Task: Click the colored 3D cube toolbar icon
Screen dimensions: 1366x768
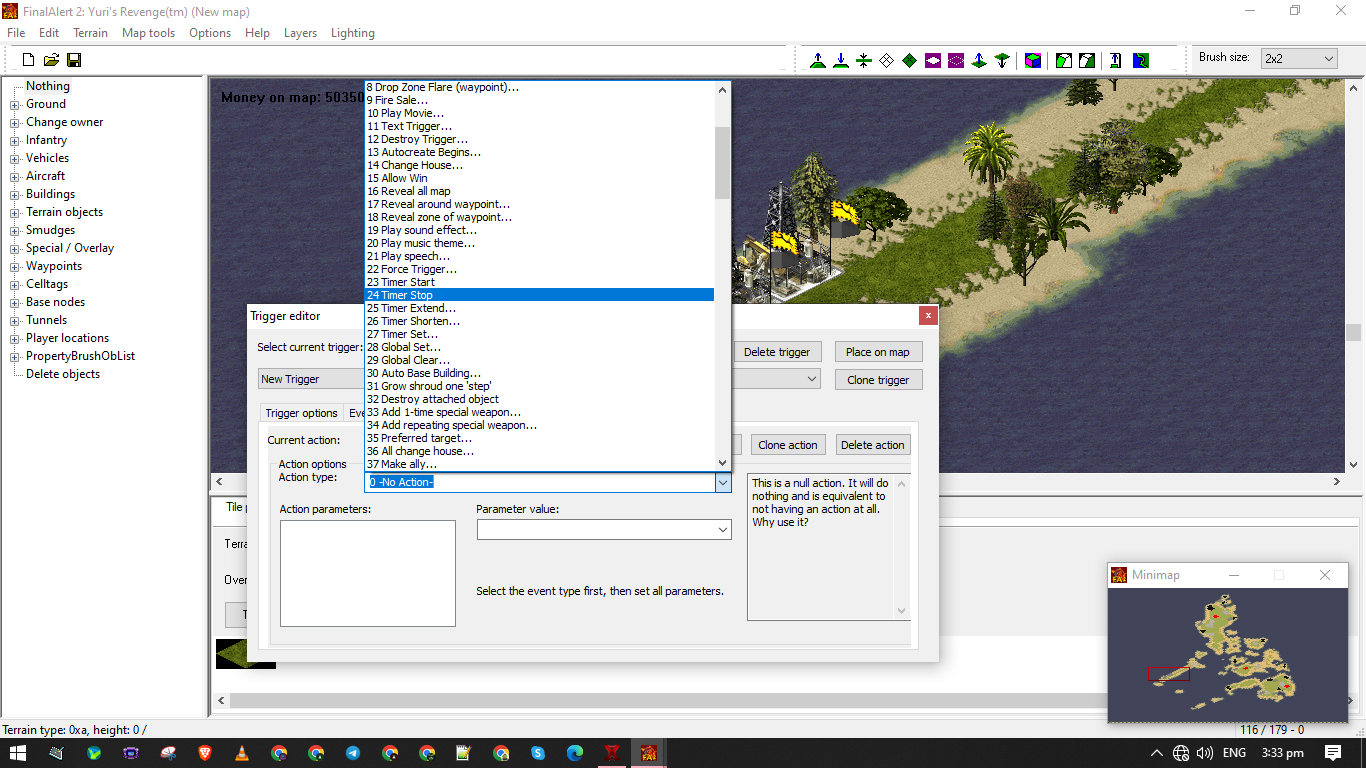Action: click(1033, 60)
